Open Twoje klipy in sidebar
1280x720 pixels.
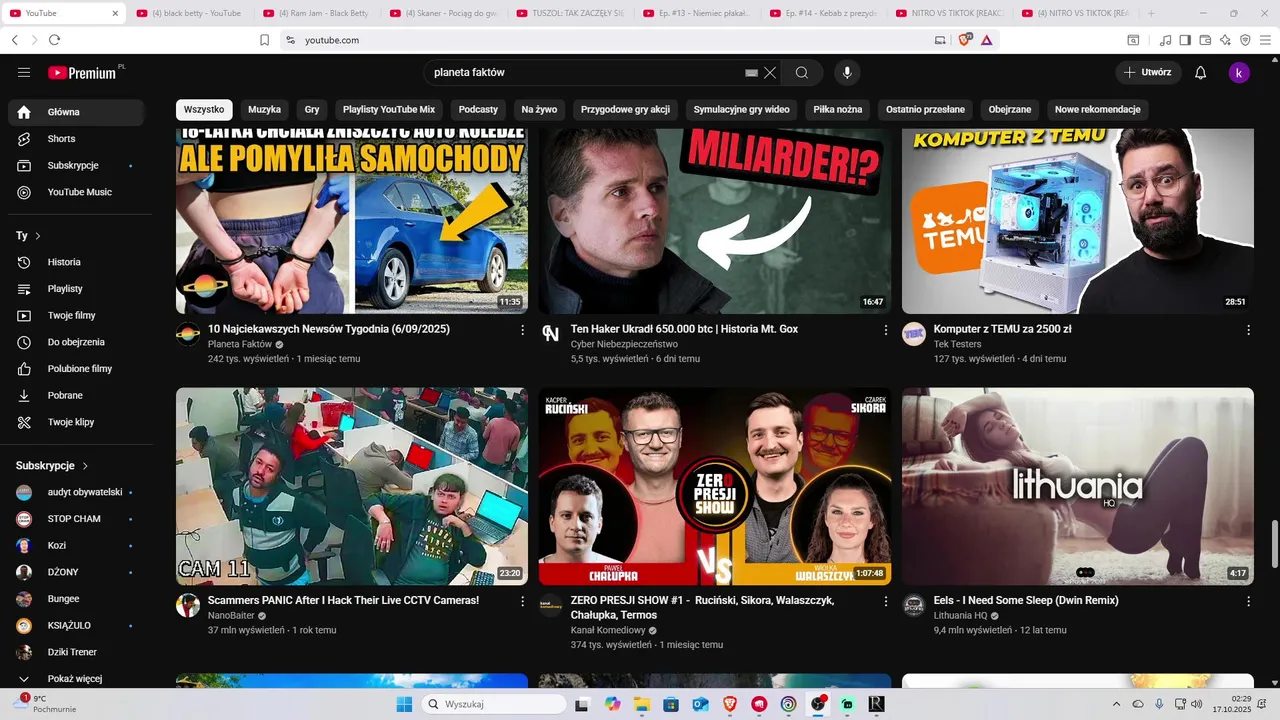coord(79,422)
